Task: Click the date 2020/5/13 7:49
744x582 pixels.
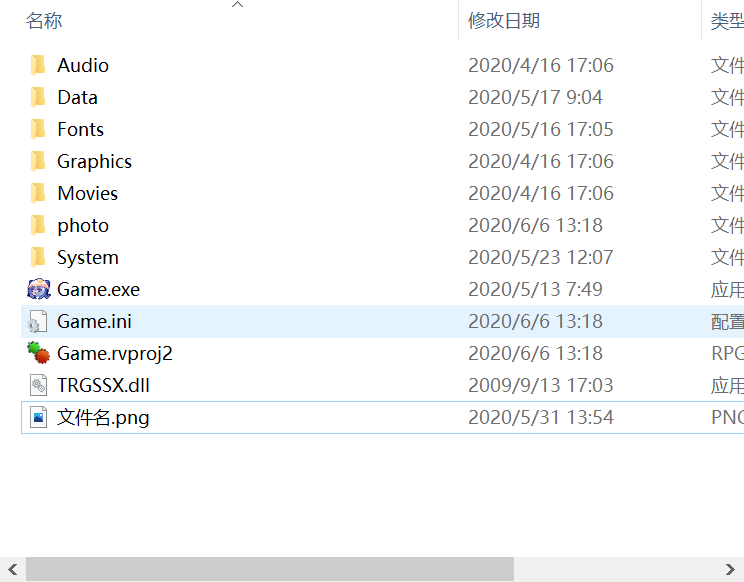Action: point(535,289)
